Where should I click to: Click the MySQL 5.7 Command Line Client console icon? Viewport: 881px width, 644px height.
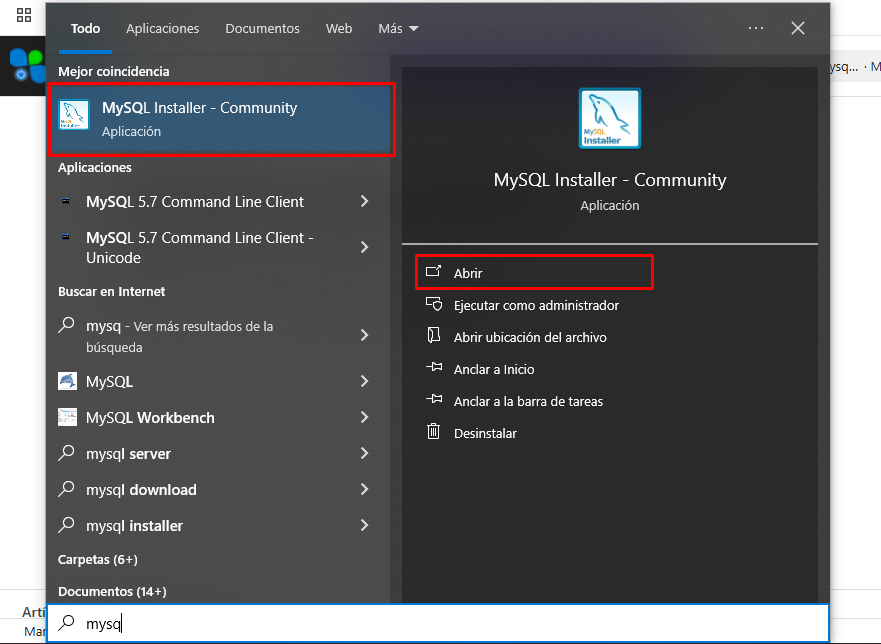(66, 201)
